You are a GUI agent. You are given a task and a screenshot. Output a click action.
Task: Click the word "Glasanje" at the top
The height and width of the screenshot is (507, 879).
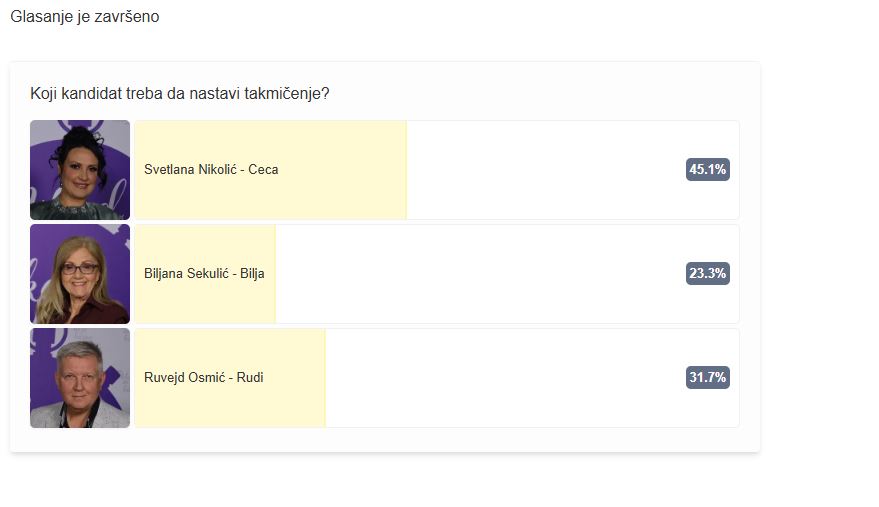point(41,17)
